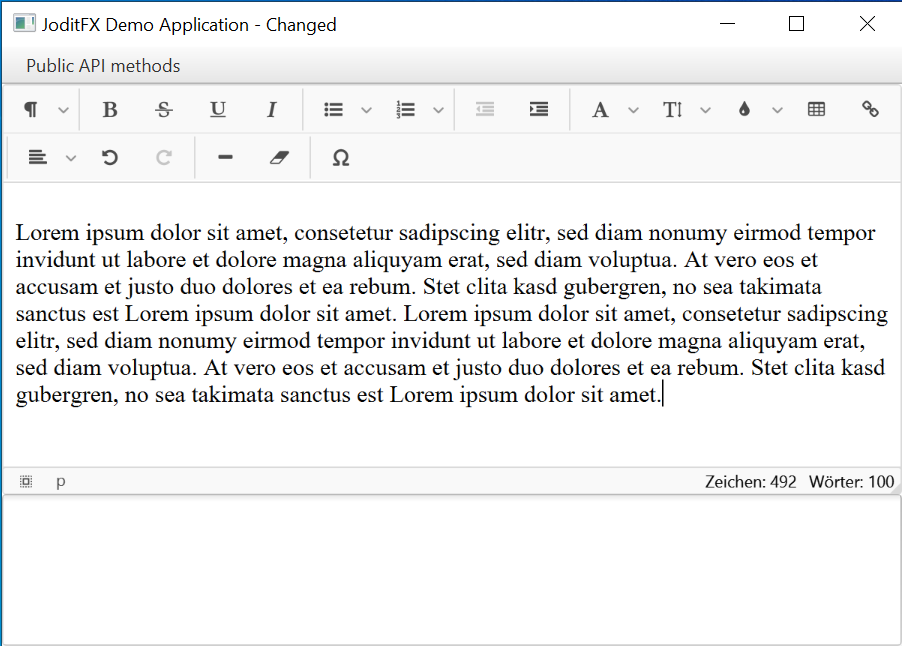This screenshot has width=902, height=646.
Task: Click the paragraph format icon
Action: tap(30, 109)
